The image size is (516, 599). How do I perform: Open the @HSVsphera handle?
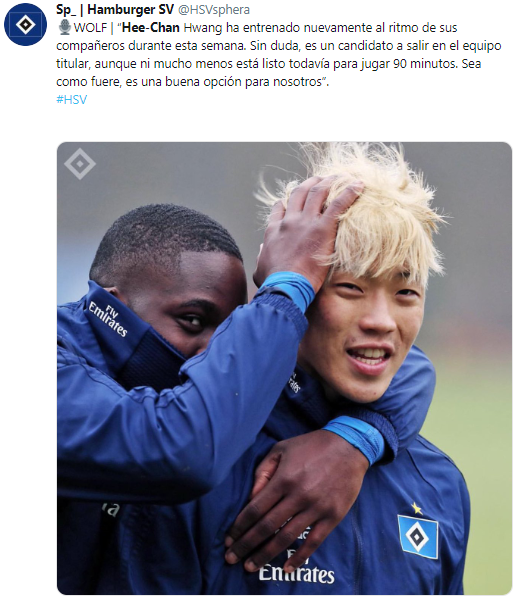(214, 10)
